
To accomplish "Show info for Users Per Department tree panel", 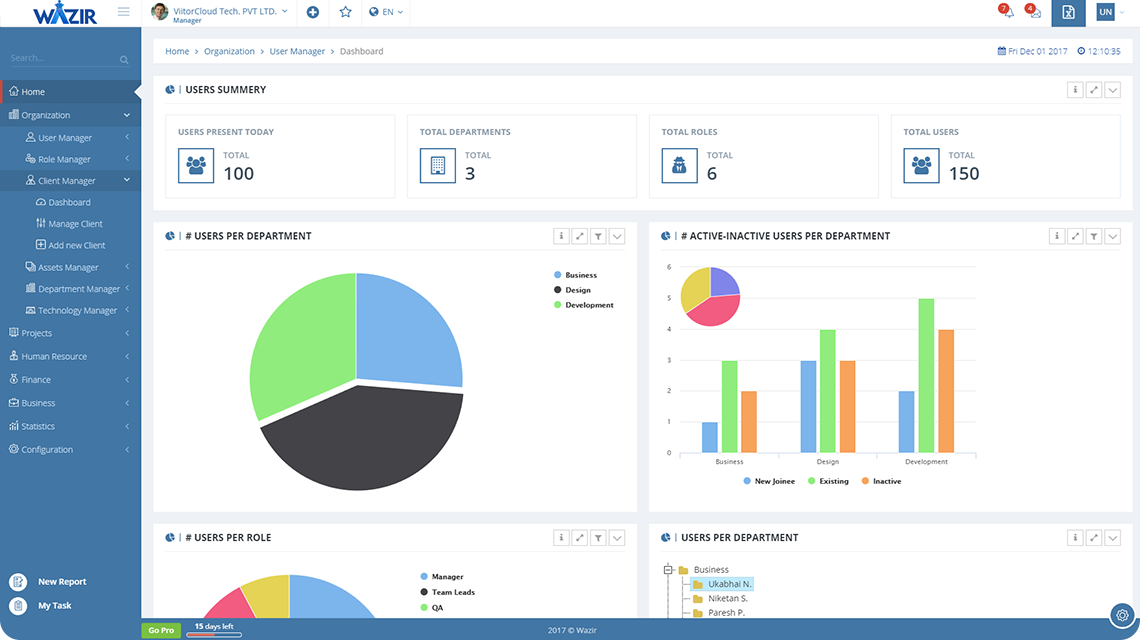I will tap(1075, 538).
